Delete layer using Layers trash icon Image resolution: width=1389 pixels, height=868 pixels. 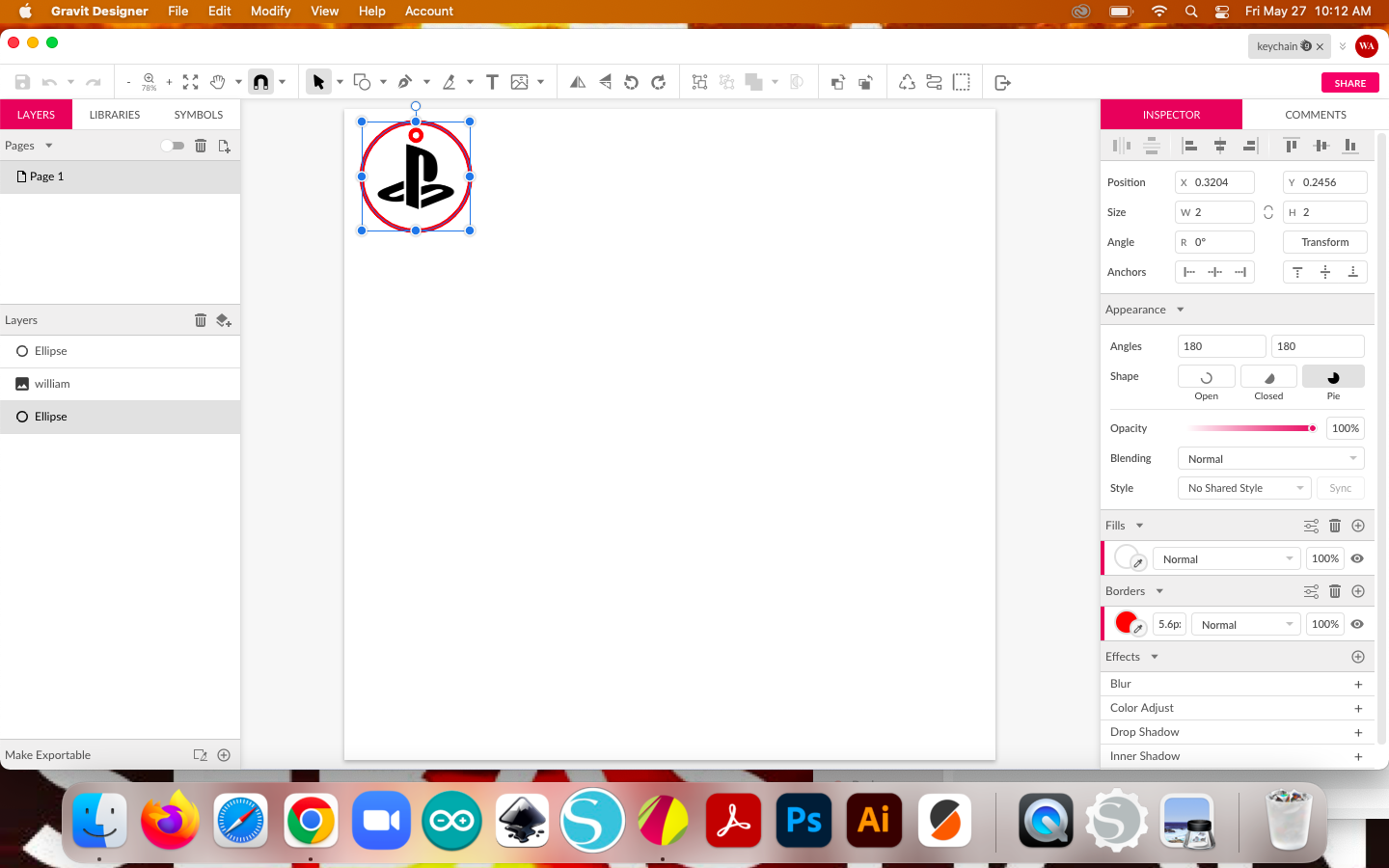point(201,320)
